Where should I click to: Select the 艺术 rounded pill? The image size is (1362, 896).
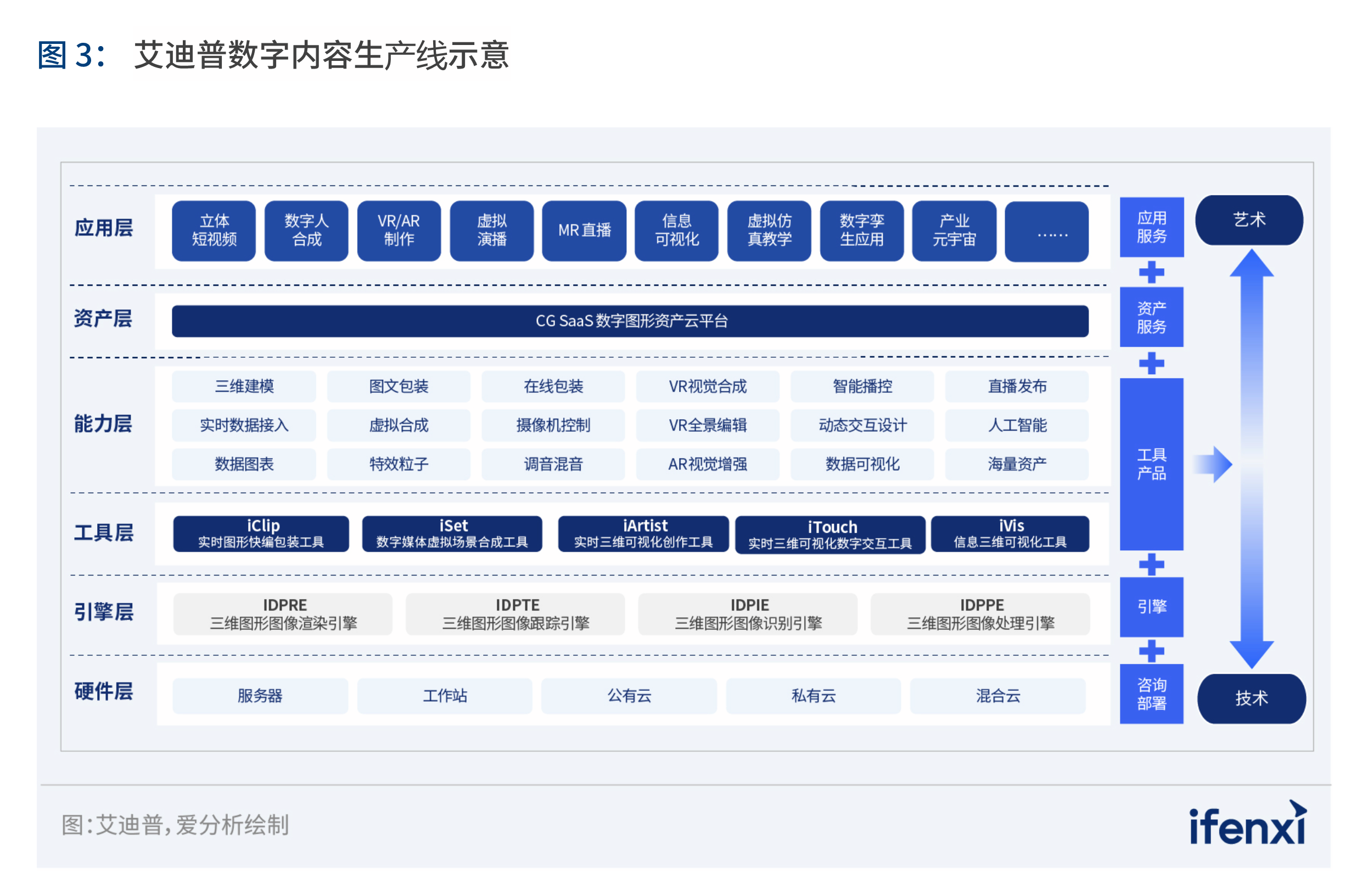pos(1249,220)
